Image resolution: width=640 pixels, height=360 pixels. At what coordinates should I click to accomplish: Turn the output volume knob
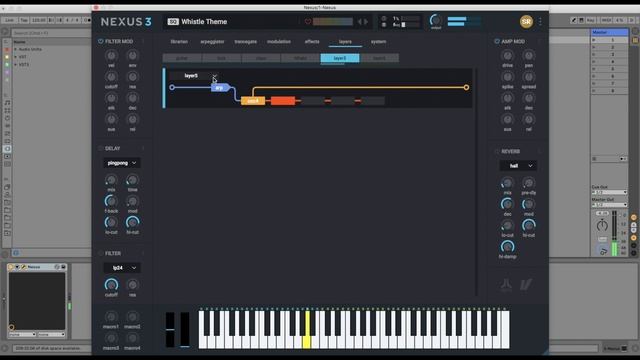(x=436, y=20)
